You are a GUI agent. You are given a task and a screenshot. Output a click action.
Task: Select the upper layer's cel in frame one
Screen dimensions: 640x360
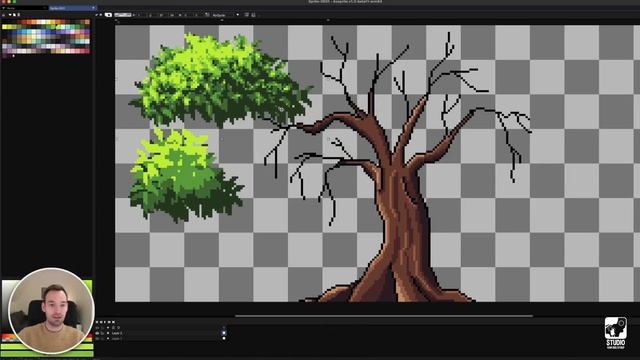tap(224, 333)
